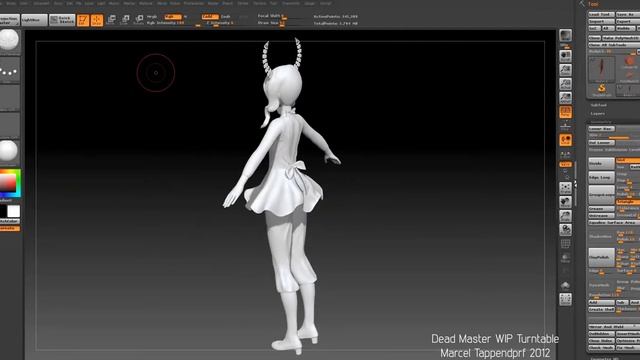Open the Zplugin menu
Viewport: 640px width, 360px height.
tap(309, 3)
